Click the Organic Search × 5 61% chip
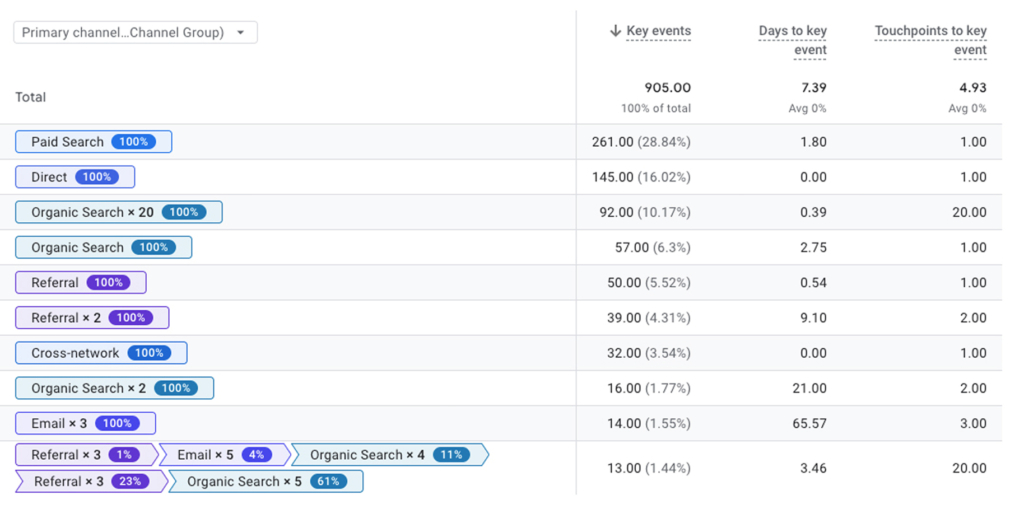This screenshot has width=1024, height=523. 266,481
